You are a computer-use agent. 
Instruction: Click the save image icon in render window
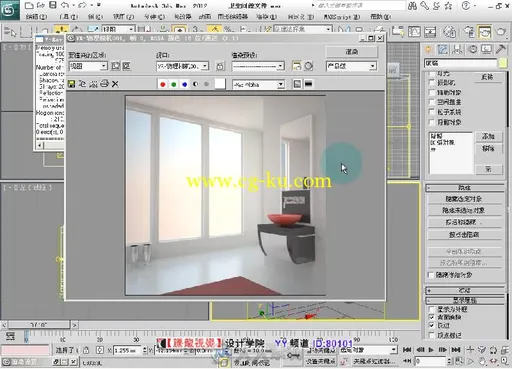click(71, 84)
